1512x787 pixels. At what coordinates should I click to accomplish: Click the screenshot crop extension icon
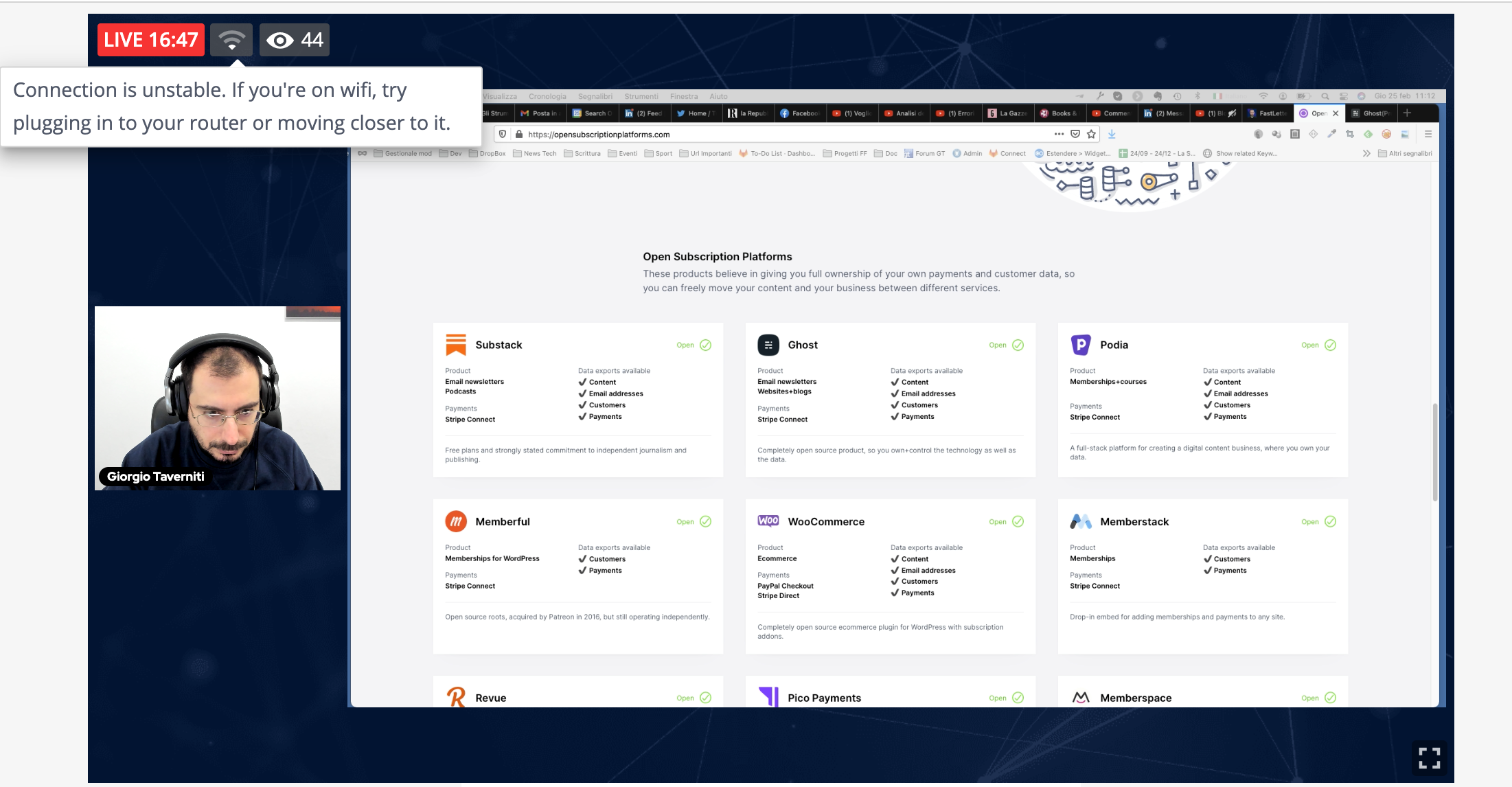[x=1350, y=134]
